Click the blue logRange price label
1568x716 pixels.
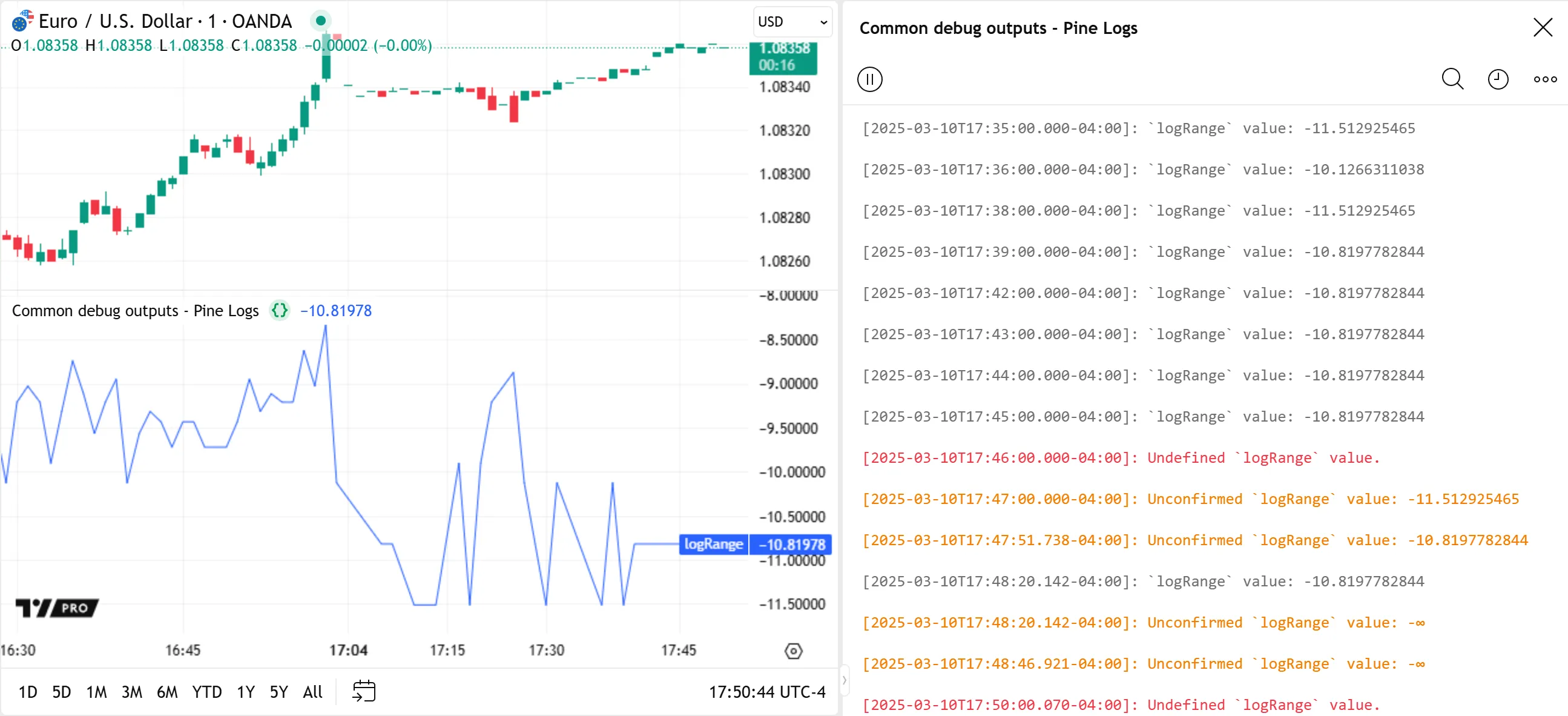click(x=713, y=544)
